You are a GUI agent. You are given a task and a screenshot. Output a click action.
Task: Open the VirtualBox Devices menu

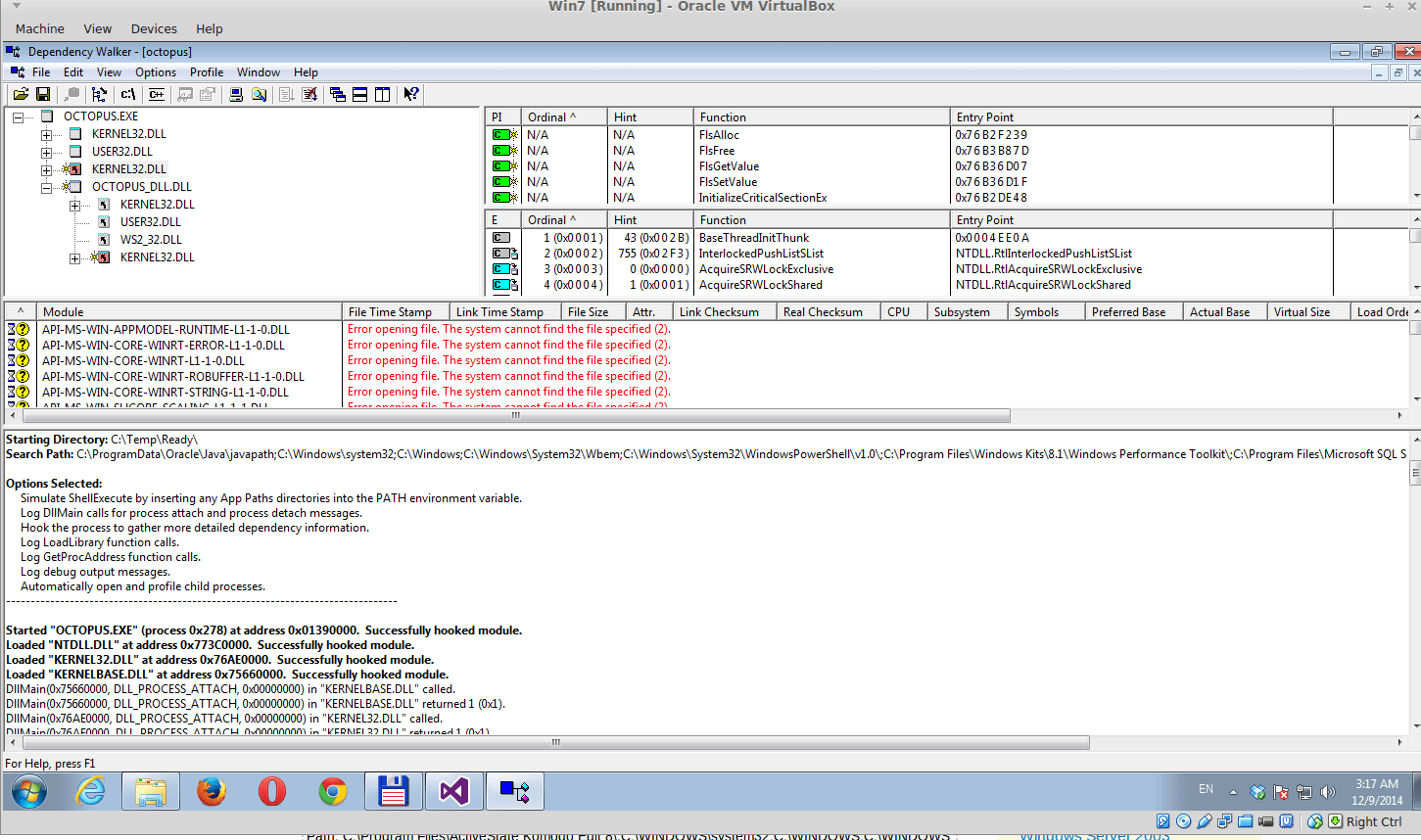[x=154, y=29]
